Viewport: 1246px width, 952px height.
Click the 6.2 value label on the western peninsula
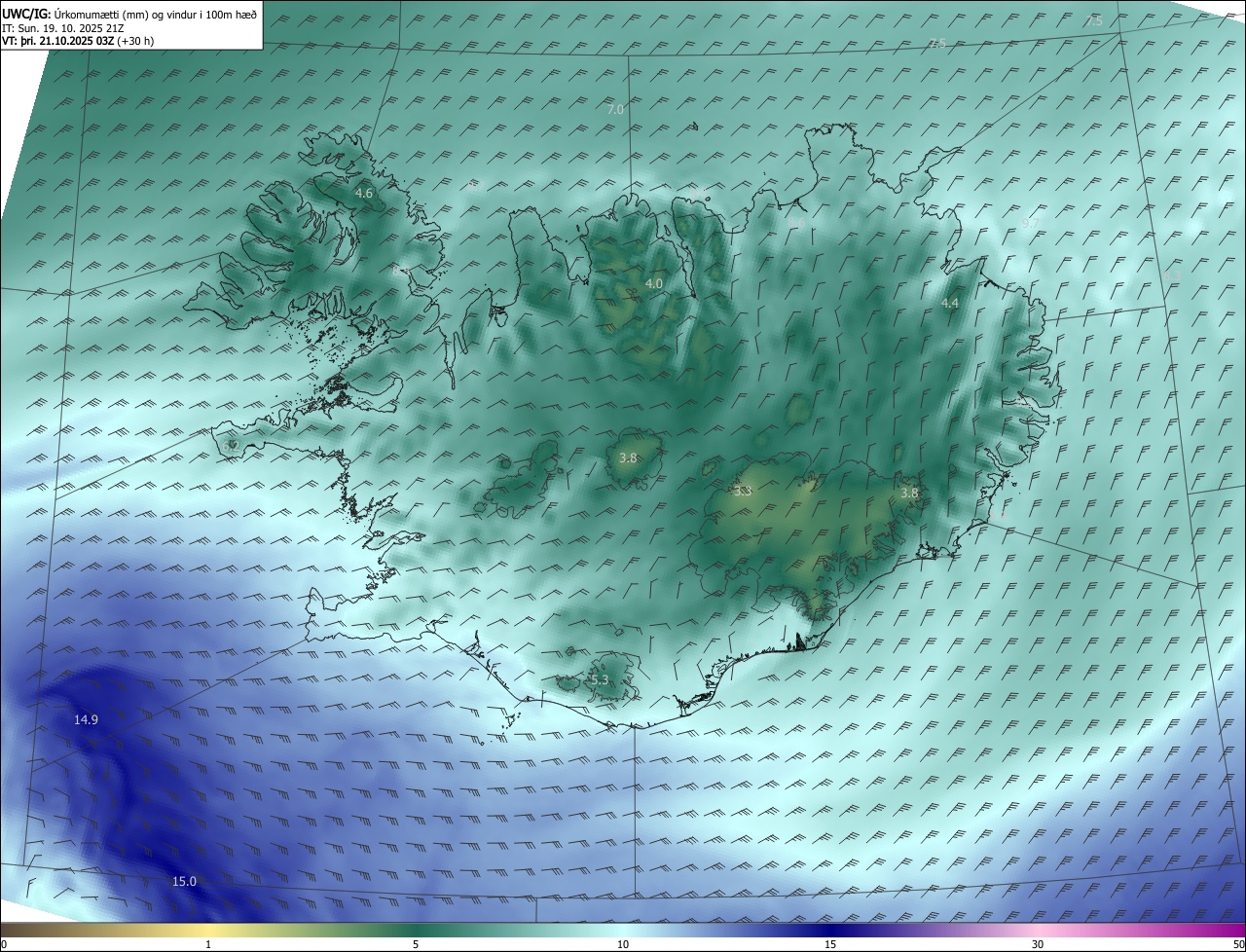231,445
